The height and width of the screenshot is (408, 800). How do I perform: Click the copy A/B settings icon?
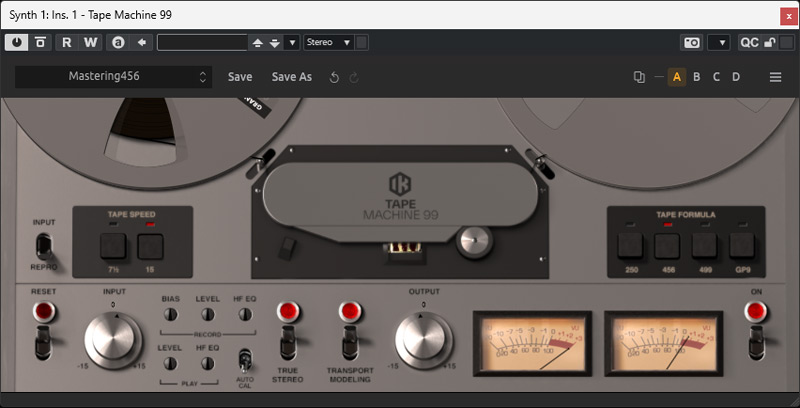tap(639, 77)
